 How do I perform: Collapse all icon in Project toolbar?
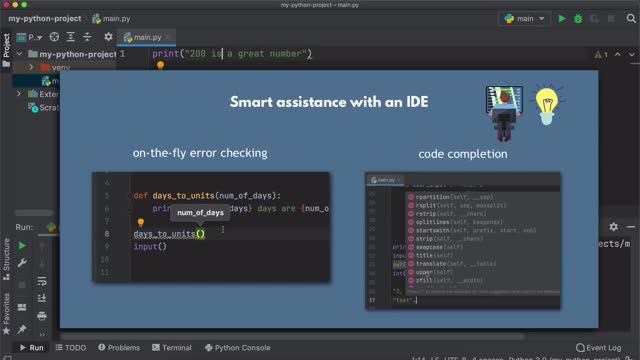click(87, 37)
